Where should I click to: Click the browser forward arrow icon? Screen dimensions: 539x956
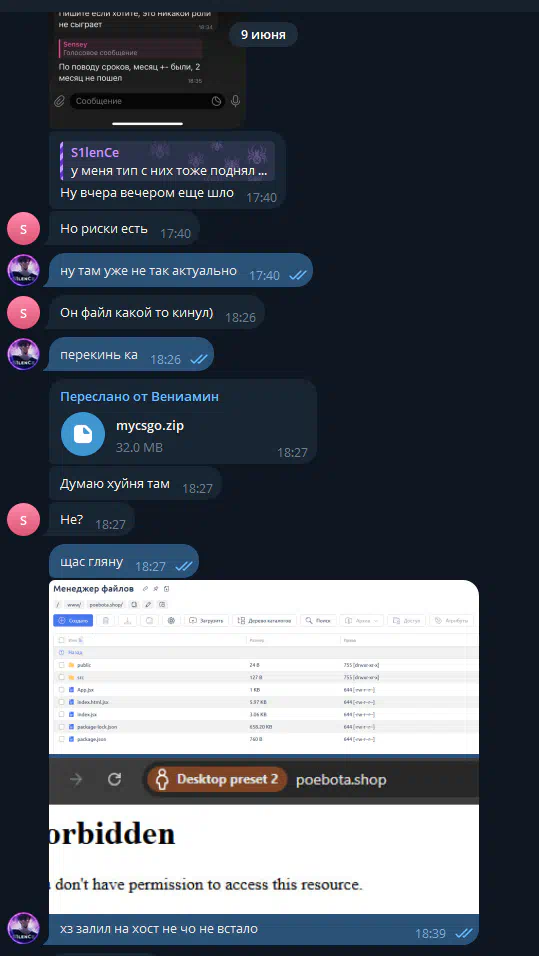pos(76,779)
